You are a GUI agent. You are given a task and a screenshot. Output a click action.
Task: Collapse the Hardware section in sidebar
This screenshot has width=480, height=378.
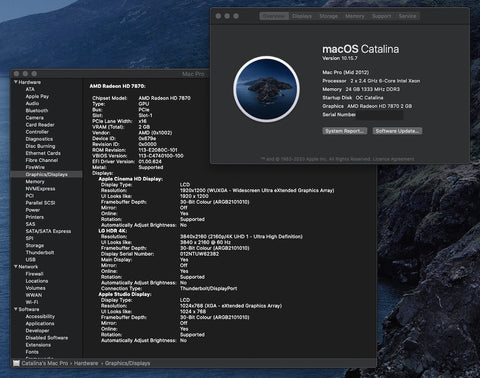click(x=15, y=82)
